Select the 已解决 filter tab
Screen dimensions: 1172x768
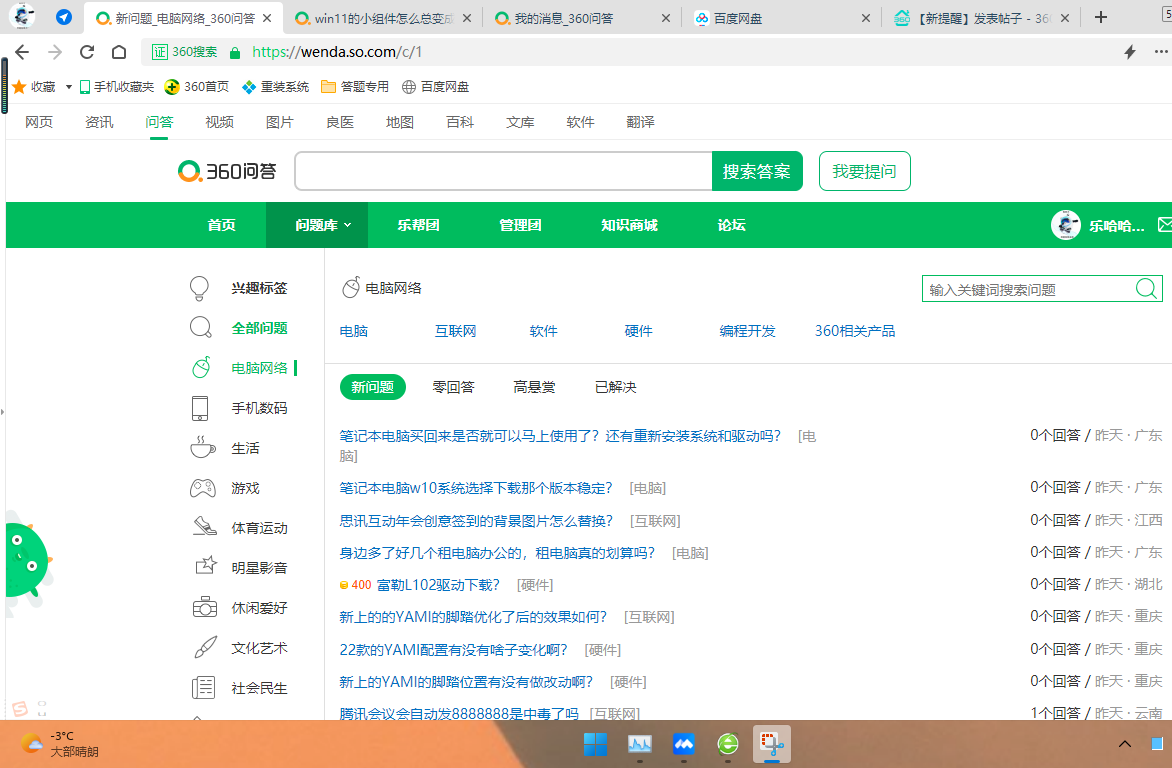coord(615,387)
